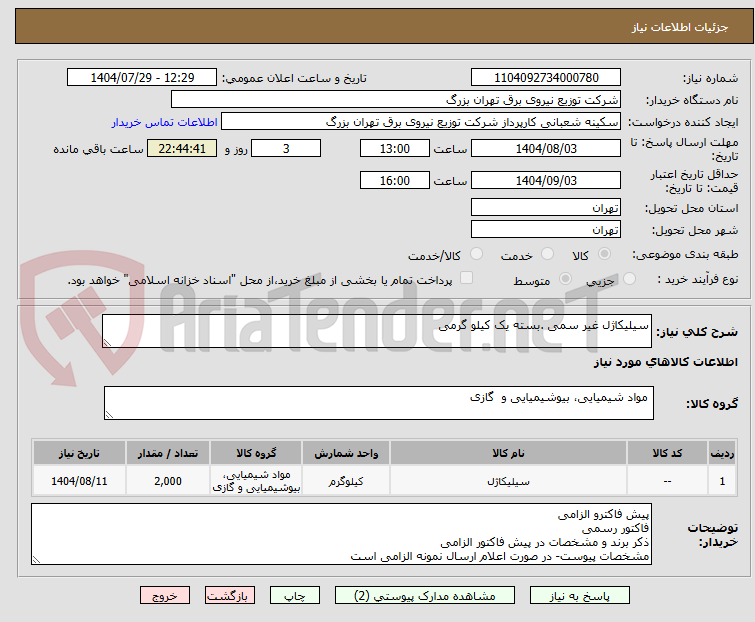Click the نام کالا column header

coord(508,453)
